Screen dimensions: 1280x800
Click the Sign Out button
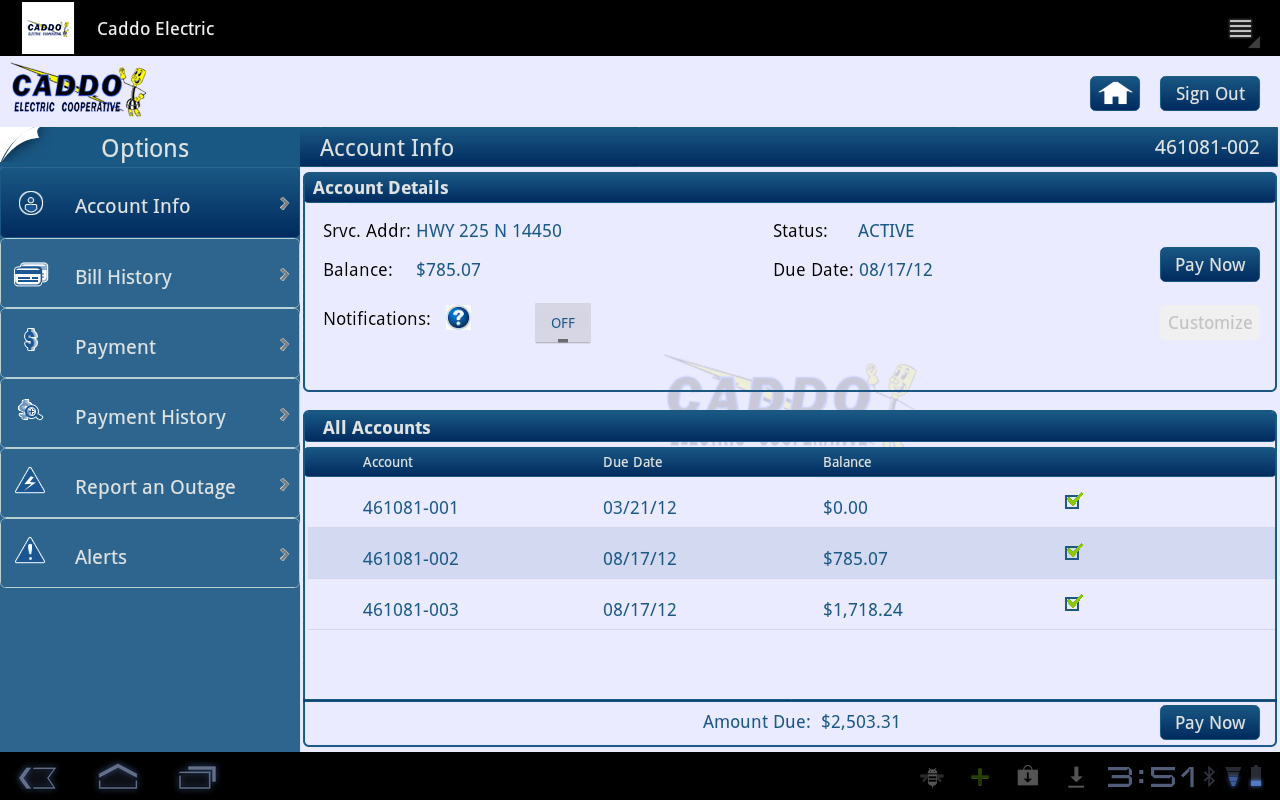pyautogui.click(x=1210, y=94)
